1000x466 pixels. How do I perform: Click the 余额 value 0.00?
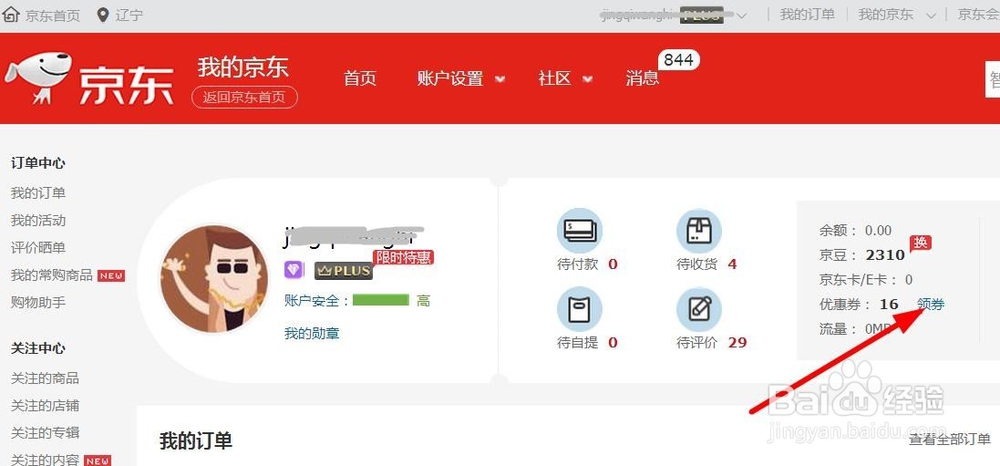click(878, 231)
